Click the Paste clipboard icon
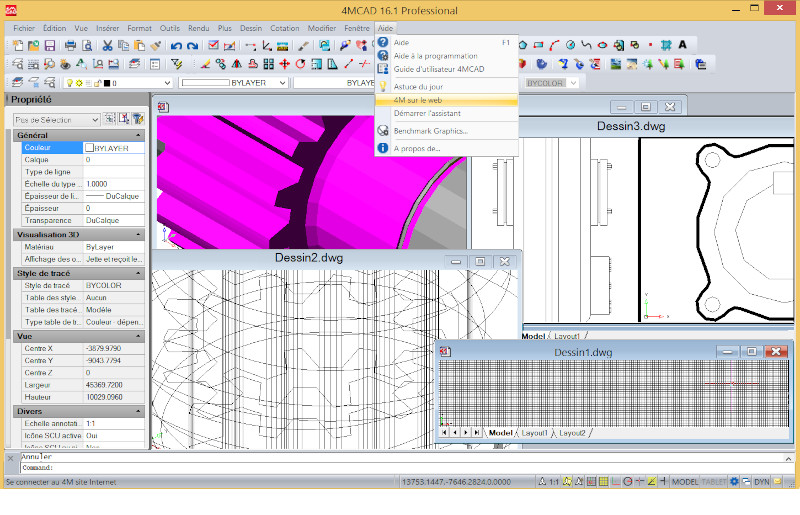Screen dimensions: 800x515 [x=139, y=46]
